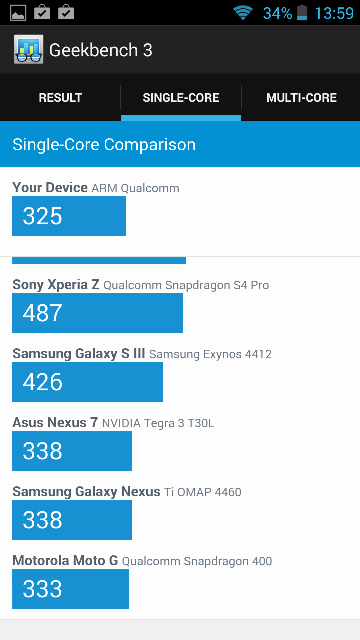The width and height of the screenshot is (360, 640).
Task: Tap the Samsung Galaxy S III bar 426
Action: point(87,382)
